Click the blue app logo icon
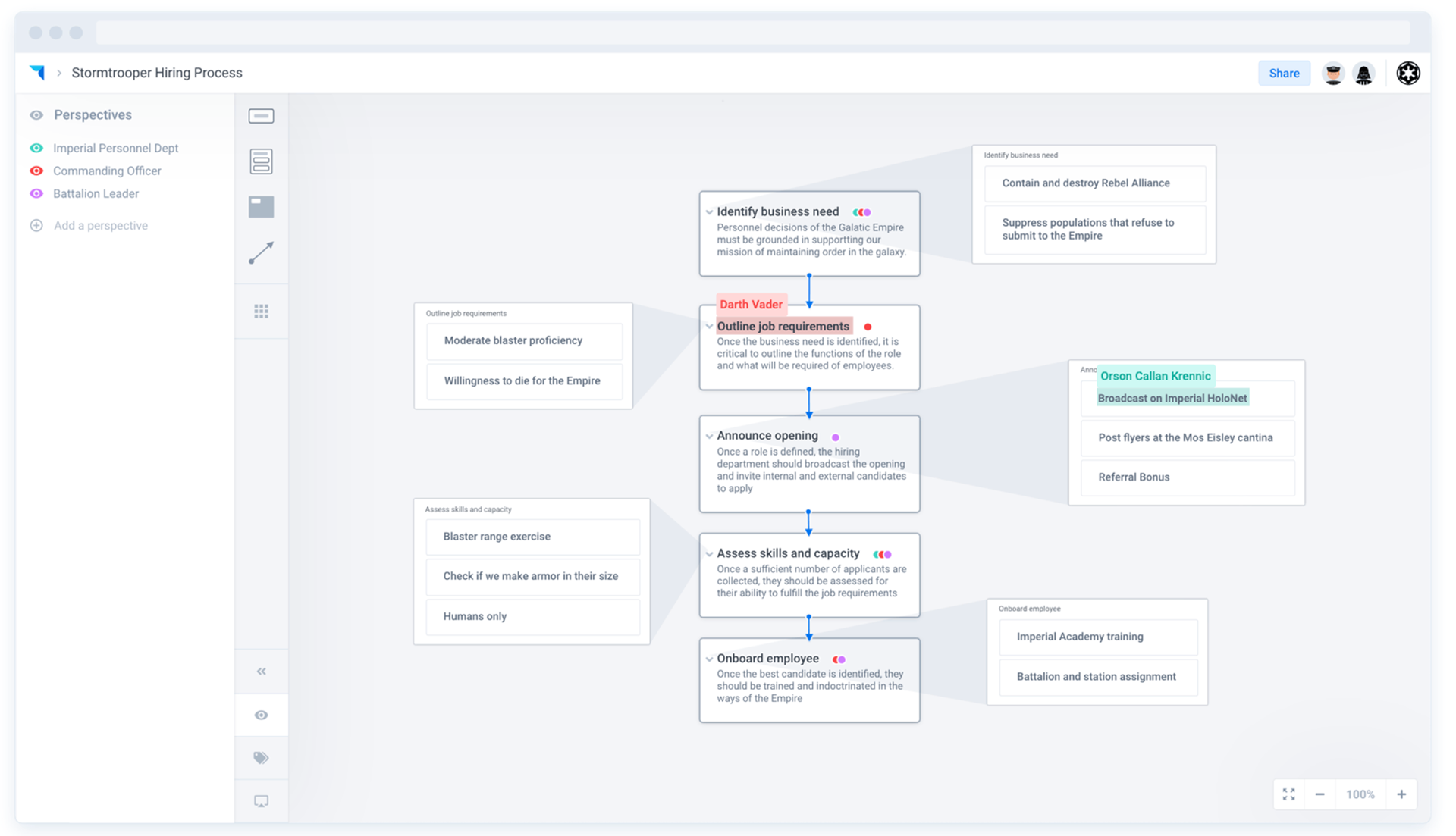This screenshot has width=1456, height=836. (x=37, y=73)
